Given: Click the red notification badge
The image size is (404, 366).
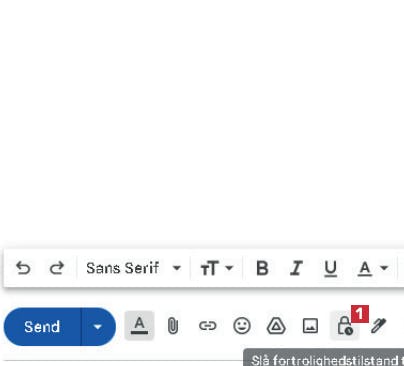Looking at the screenshot, I should coord(360,314).
